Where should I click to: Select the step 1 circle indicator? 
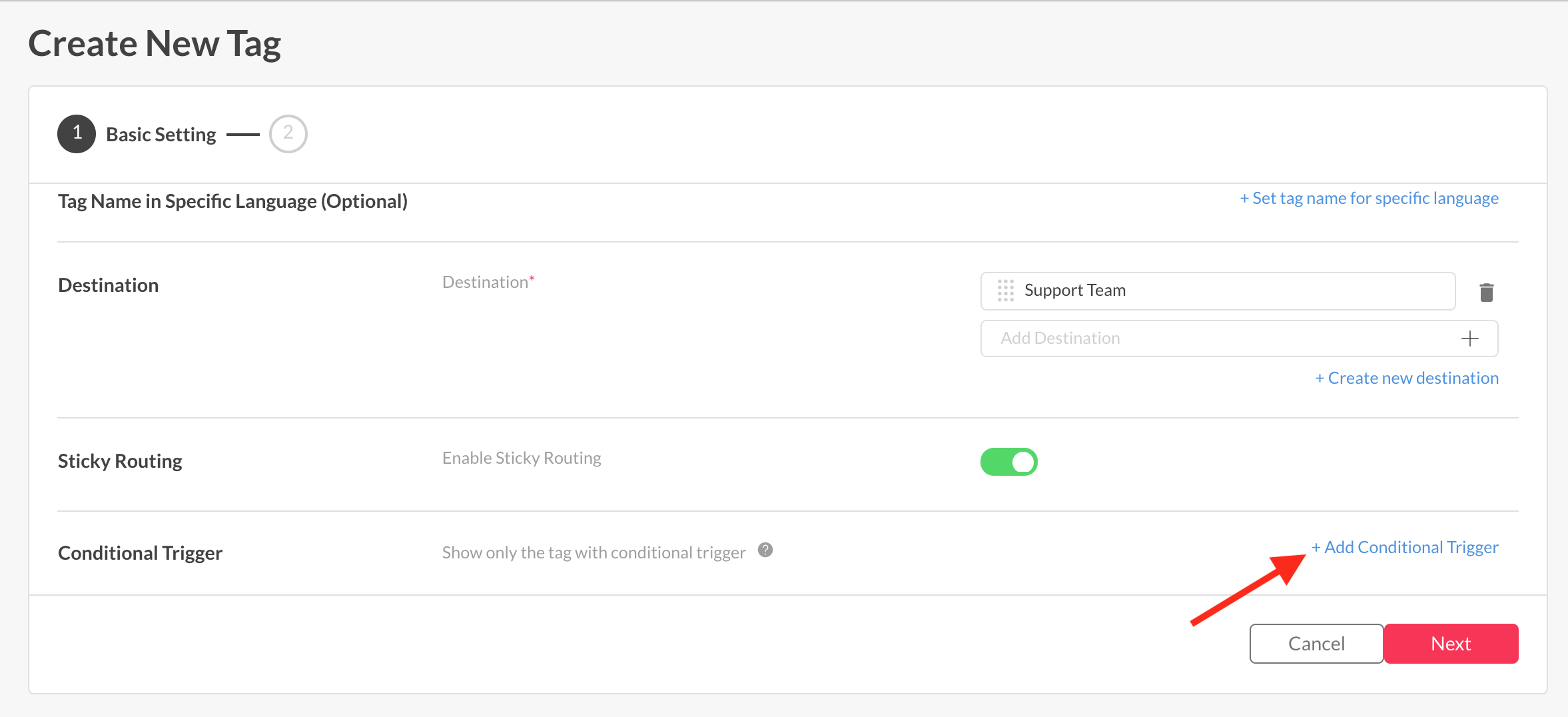(77, 133)
